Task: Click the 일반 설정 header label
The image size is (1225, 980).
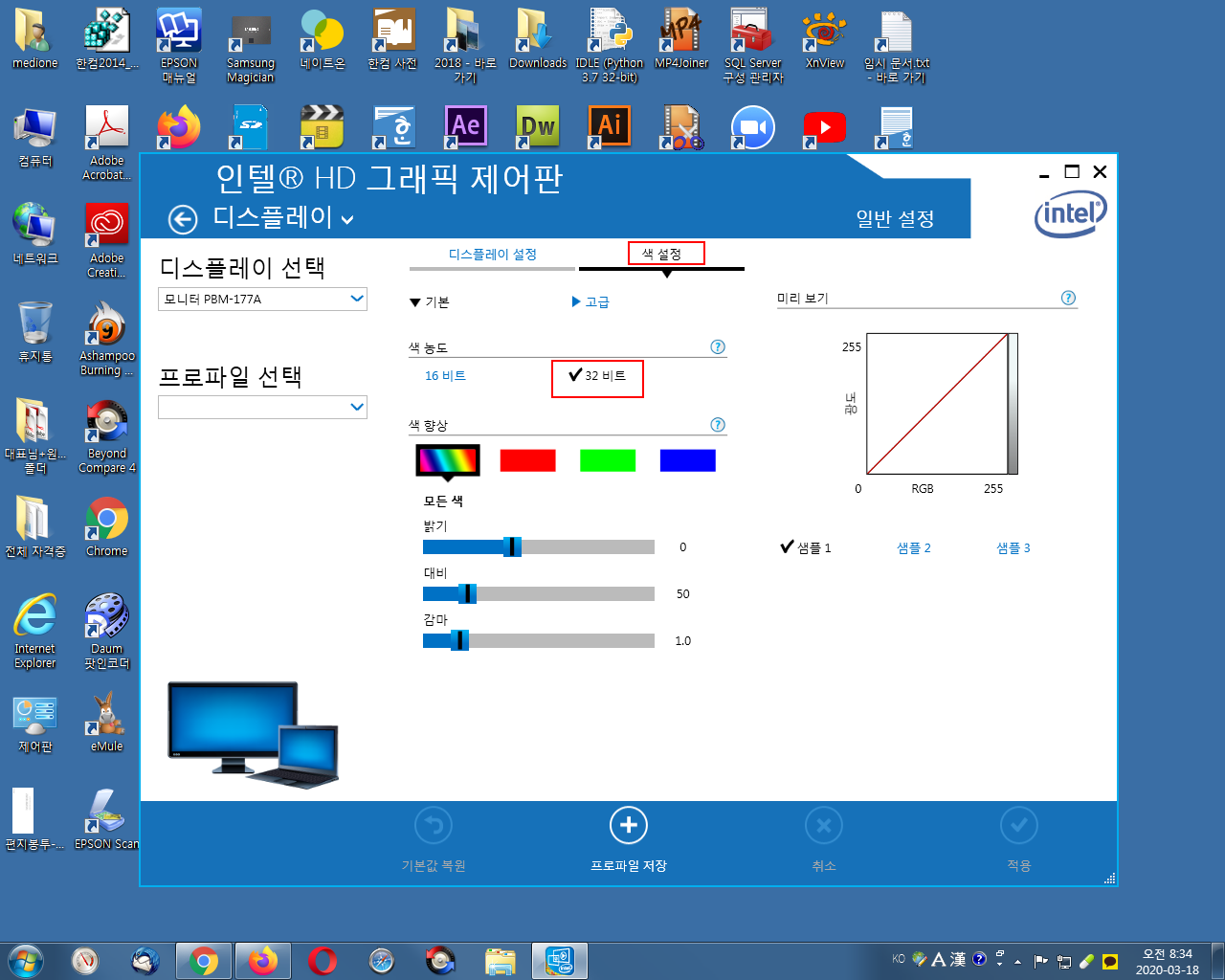Action: point(895,218)
